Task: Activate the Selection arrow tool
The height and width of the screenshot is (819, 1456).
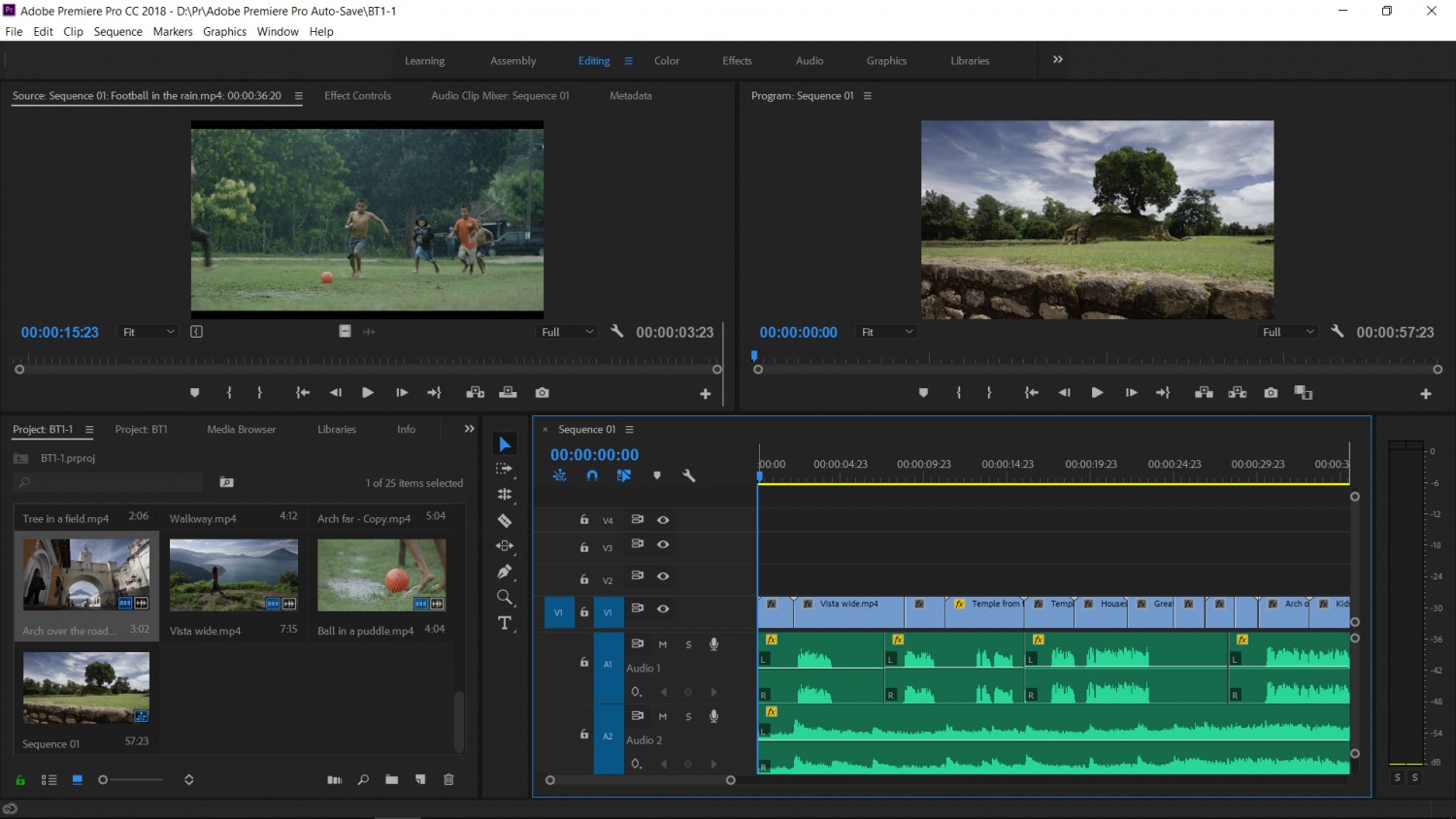Action: pyautogui.click(x=505, y=443)
